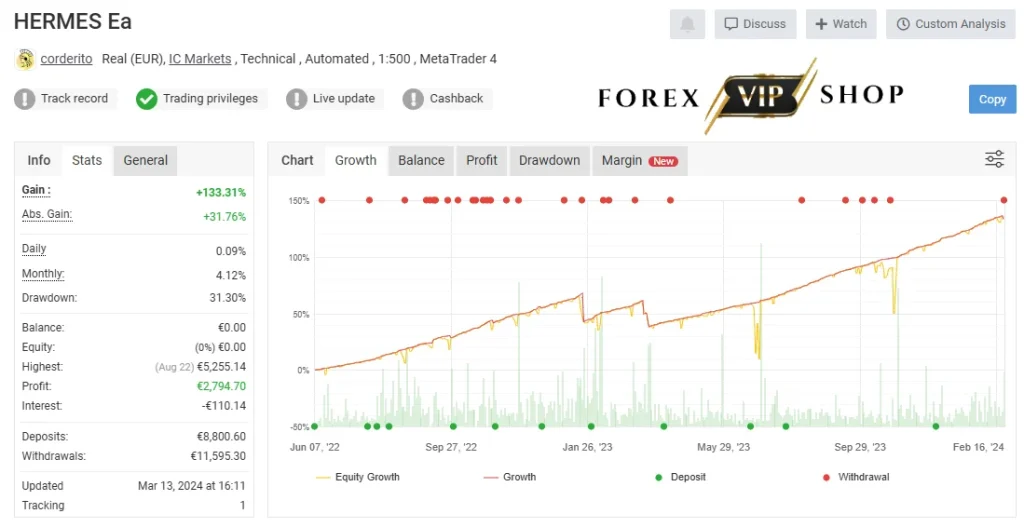This screenshot has width=1024, height=527.
Task: Click the €11,595.30 withdrawals value
Action: point(218,456)
